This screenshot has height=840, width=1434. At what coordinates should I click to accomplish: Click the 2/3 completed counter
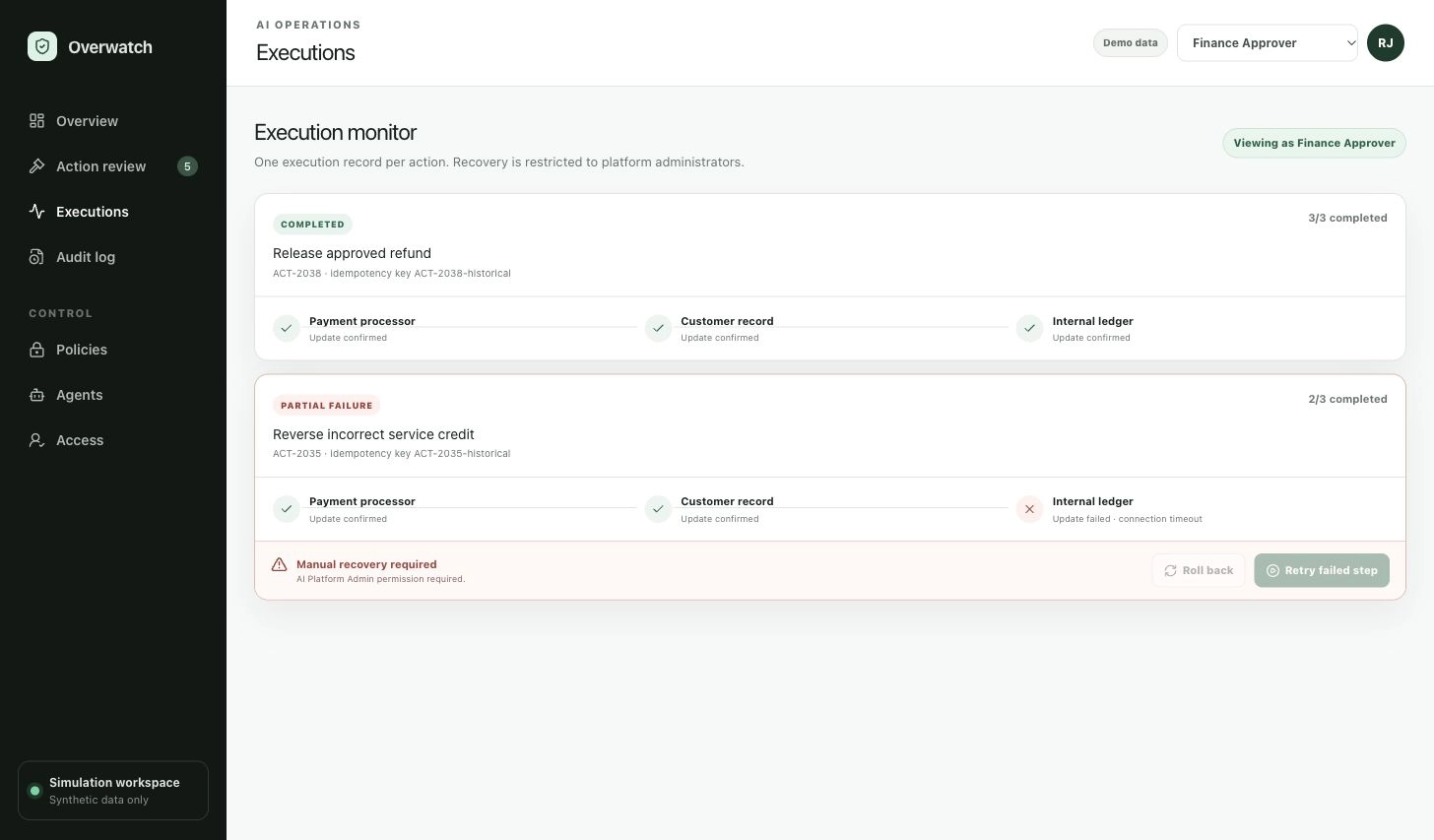[1347, 399]
